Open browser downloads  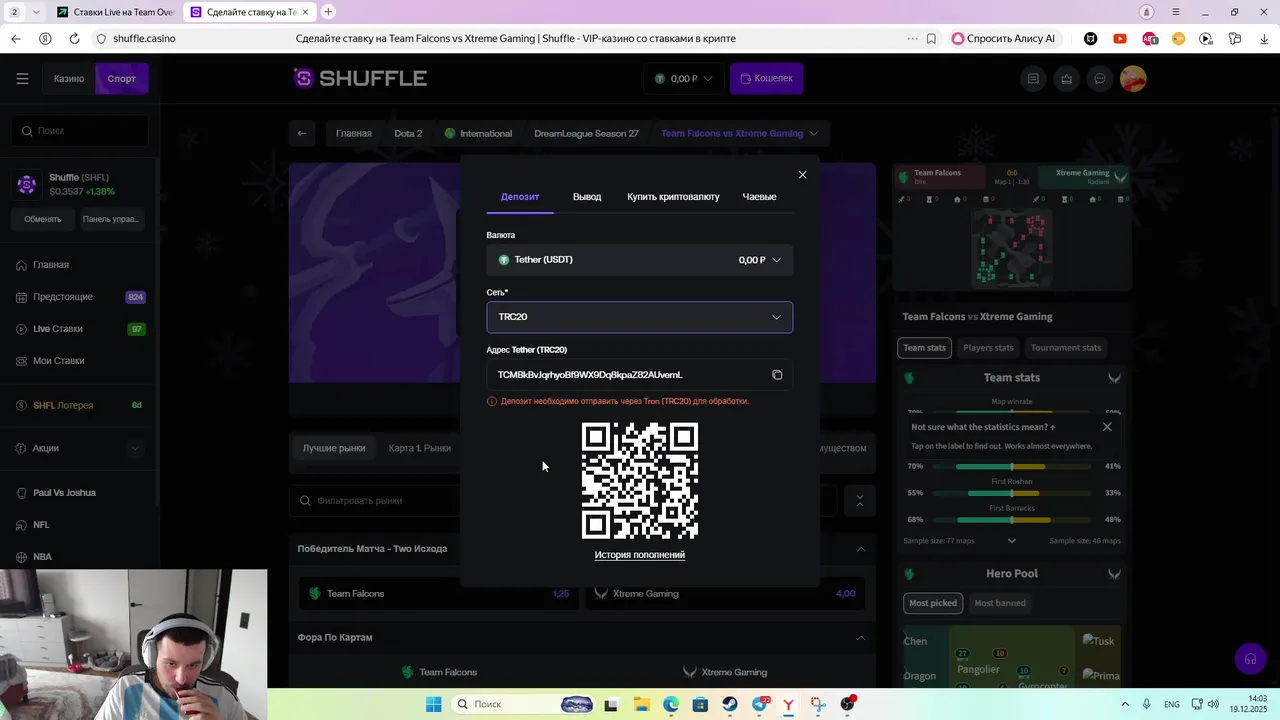pyautogui.click(x=1264, y=39)
